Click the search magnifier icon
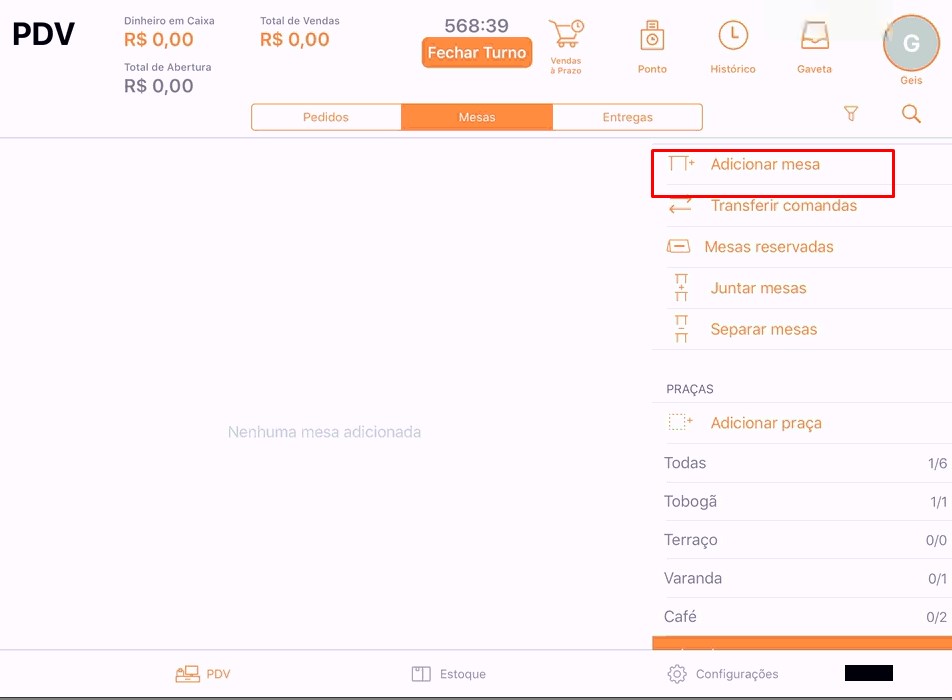This screenshot has width=952, height=700. tap(911, 114)
